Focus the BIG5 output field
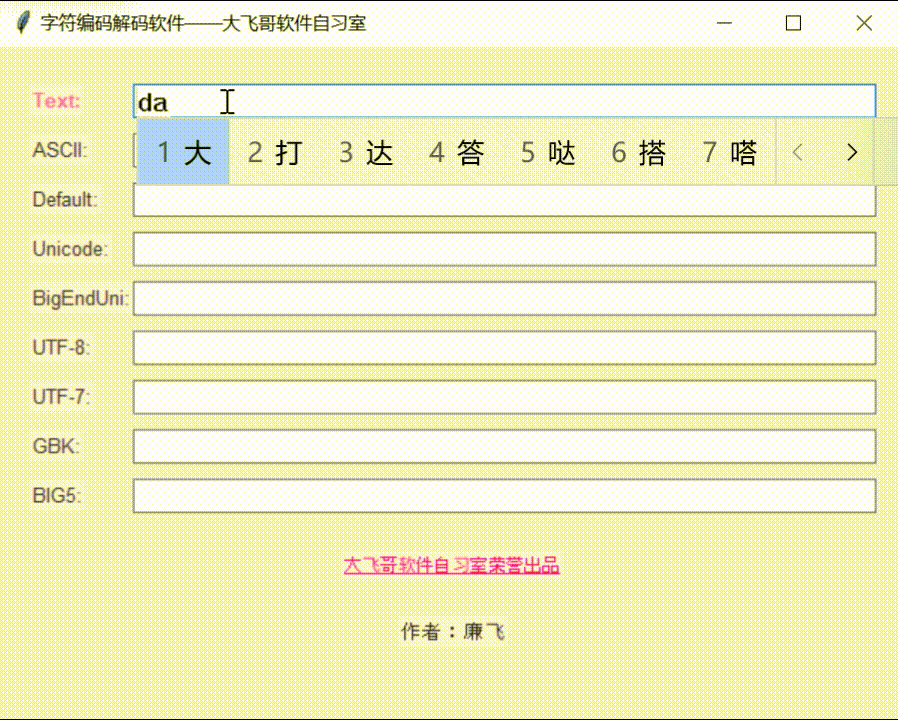This screenshot has width=898, height=720. point(504,495)
